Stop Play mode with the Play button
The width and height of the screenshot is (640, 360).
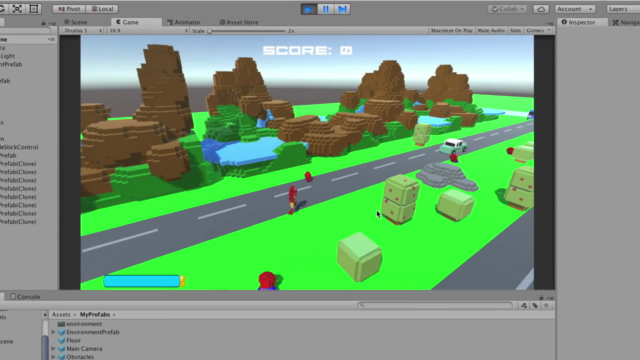pos(309,9)
